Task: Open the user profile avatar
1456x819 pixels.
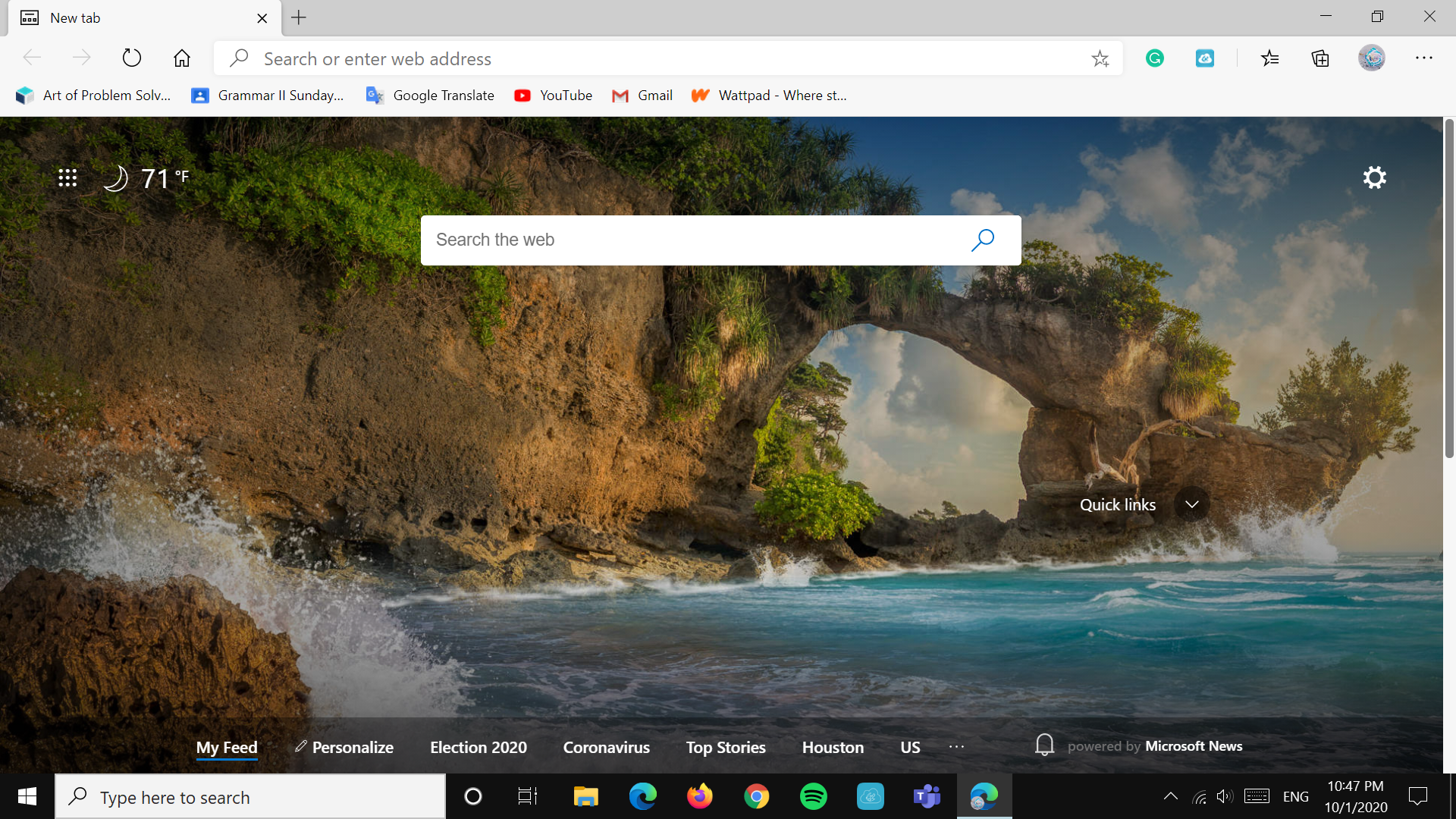Action: point(1371,58)
